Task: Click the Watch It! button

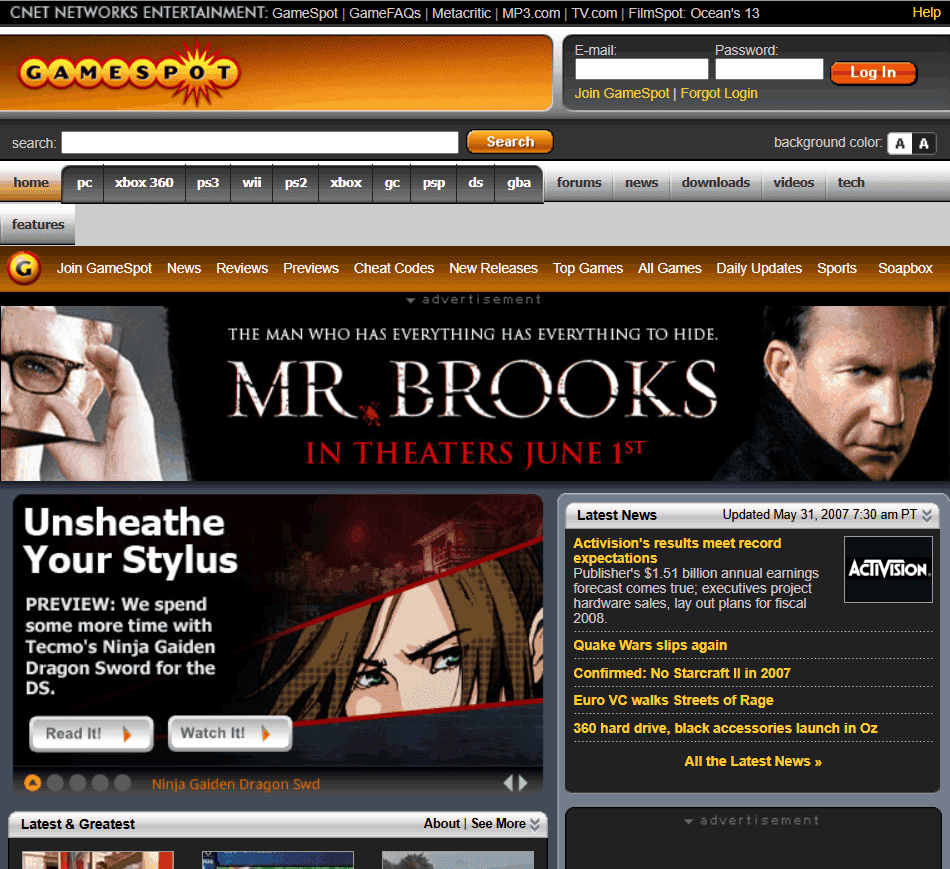Action: tap(229, 733)
